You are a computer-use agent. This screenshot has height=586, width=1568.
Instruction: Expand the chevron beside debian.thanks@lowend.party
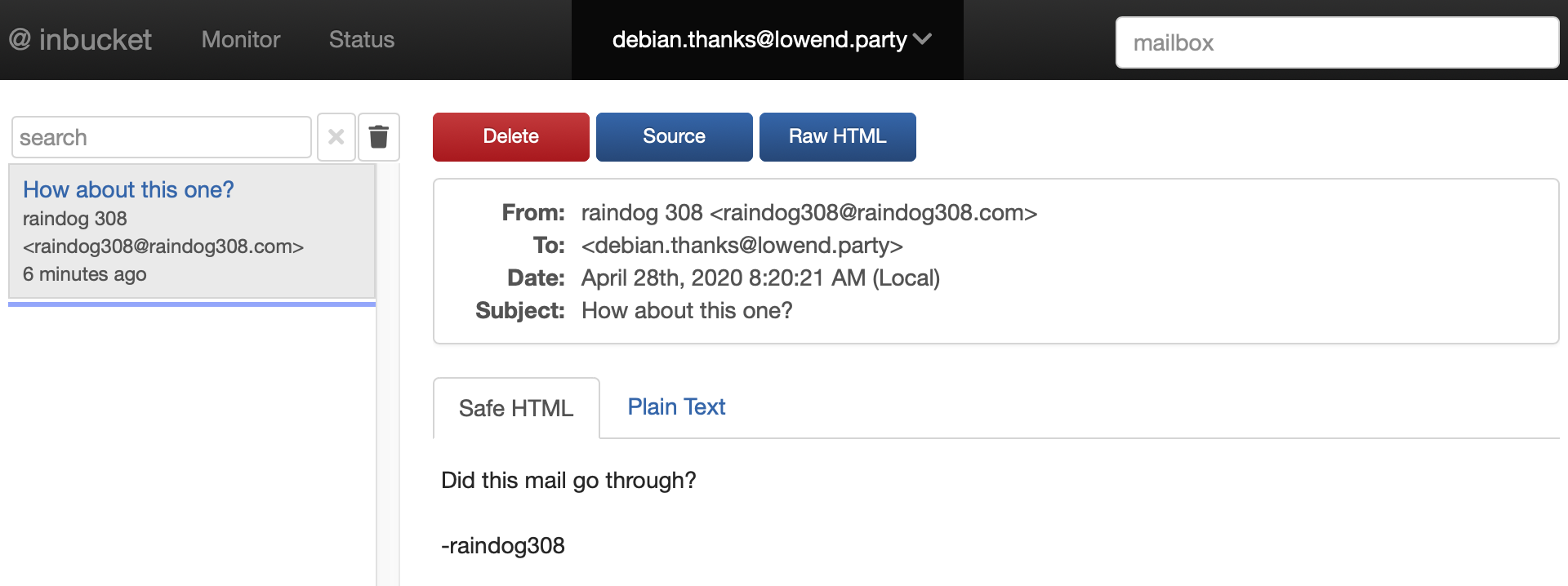(x=923, y=39)
